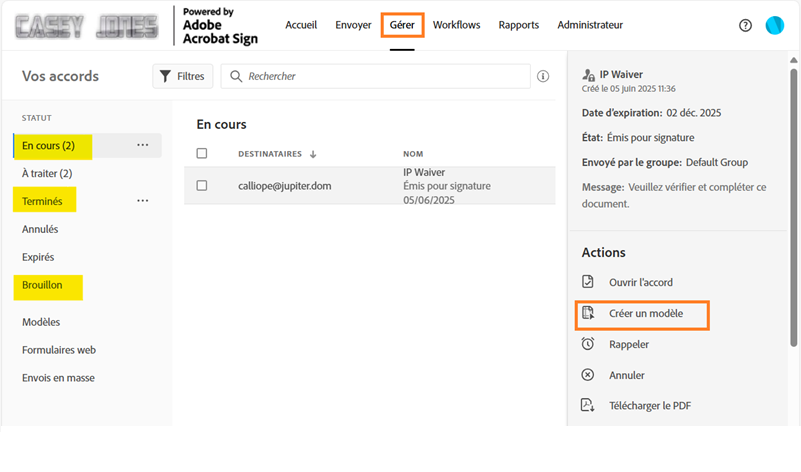Open the Rapports tab
This screenshot has width=801, height=472.
click(x=518, y=25)
